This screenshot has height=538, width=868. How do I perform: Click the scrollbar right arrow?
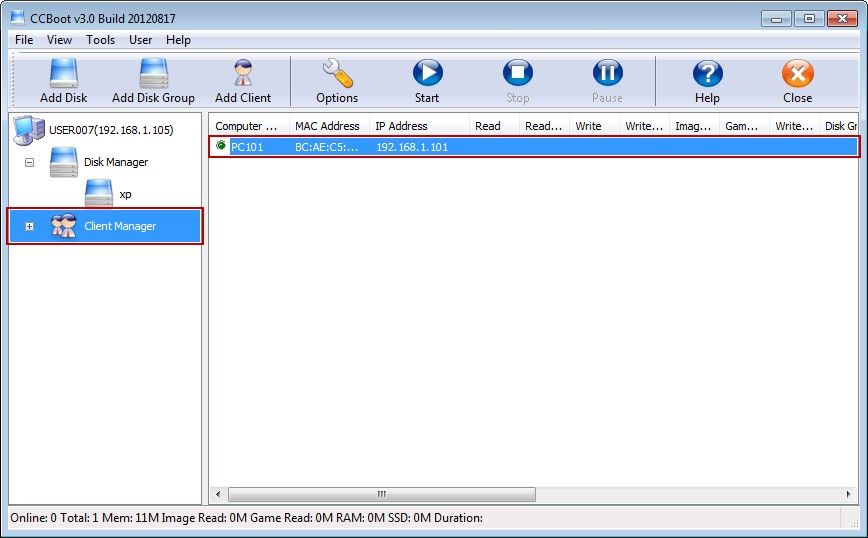click(849, 494)
